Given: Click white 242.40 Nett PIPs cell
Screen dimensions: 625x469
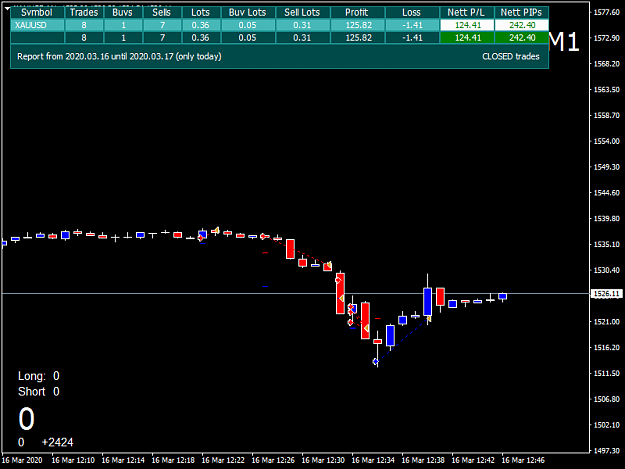Looking at the screenshot, I should tap(522, 25).
